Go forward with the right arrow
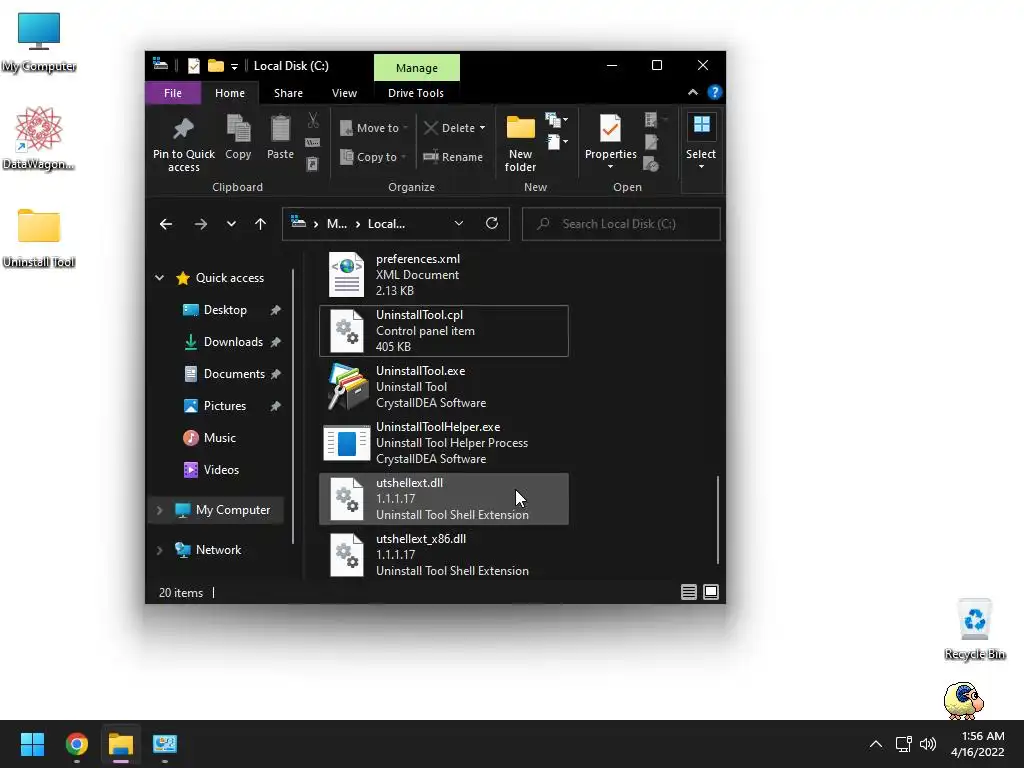Viewport: 1024px width, 768px height. point(200,224)
